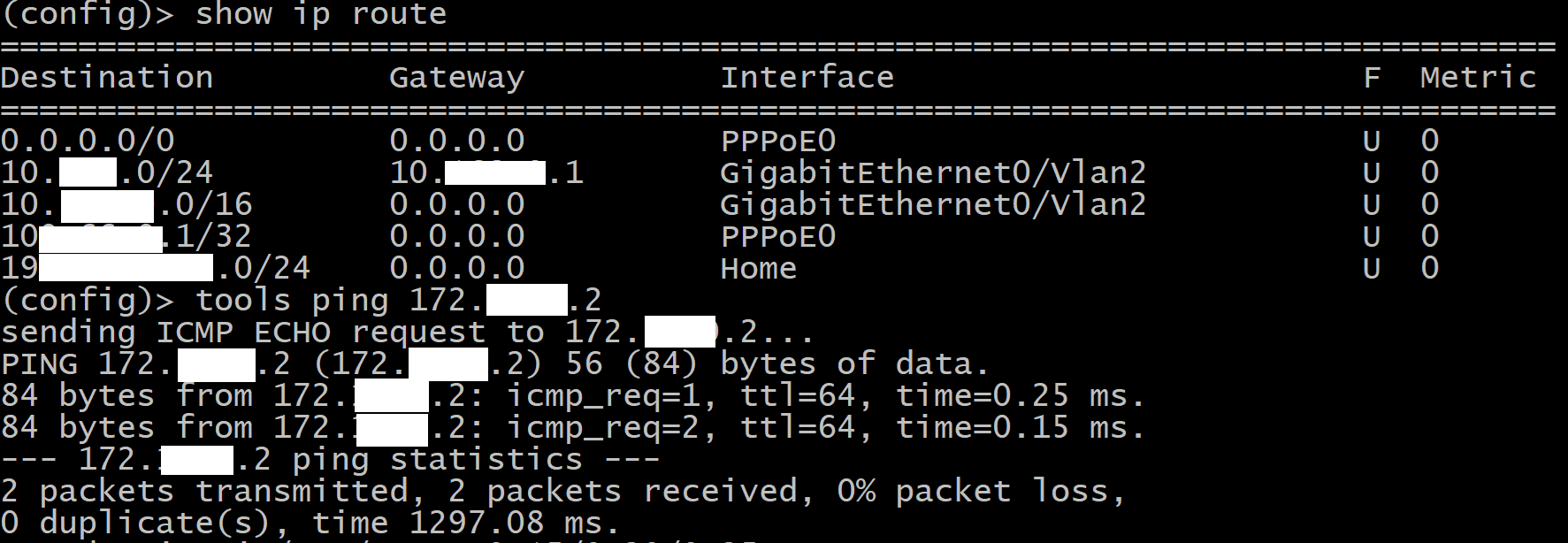Click the Interface column header
Image resolution: width=1568 pixels, height=543 pixels.
(807, 78)
